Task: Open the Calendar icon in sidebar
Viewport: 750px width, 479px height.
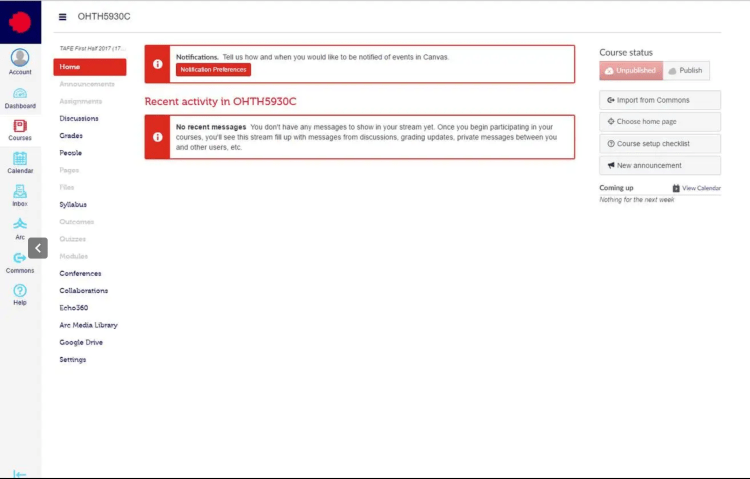Action: tap(20, 162)
